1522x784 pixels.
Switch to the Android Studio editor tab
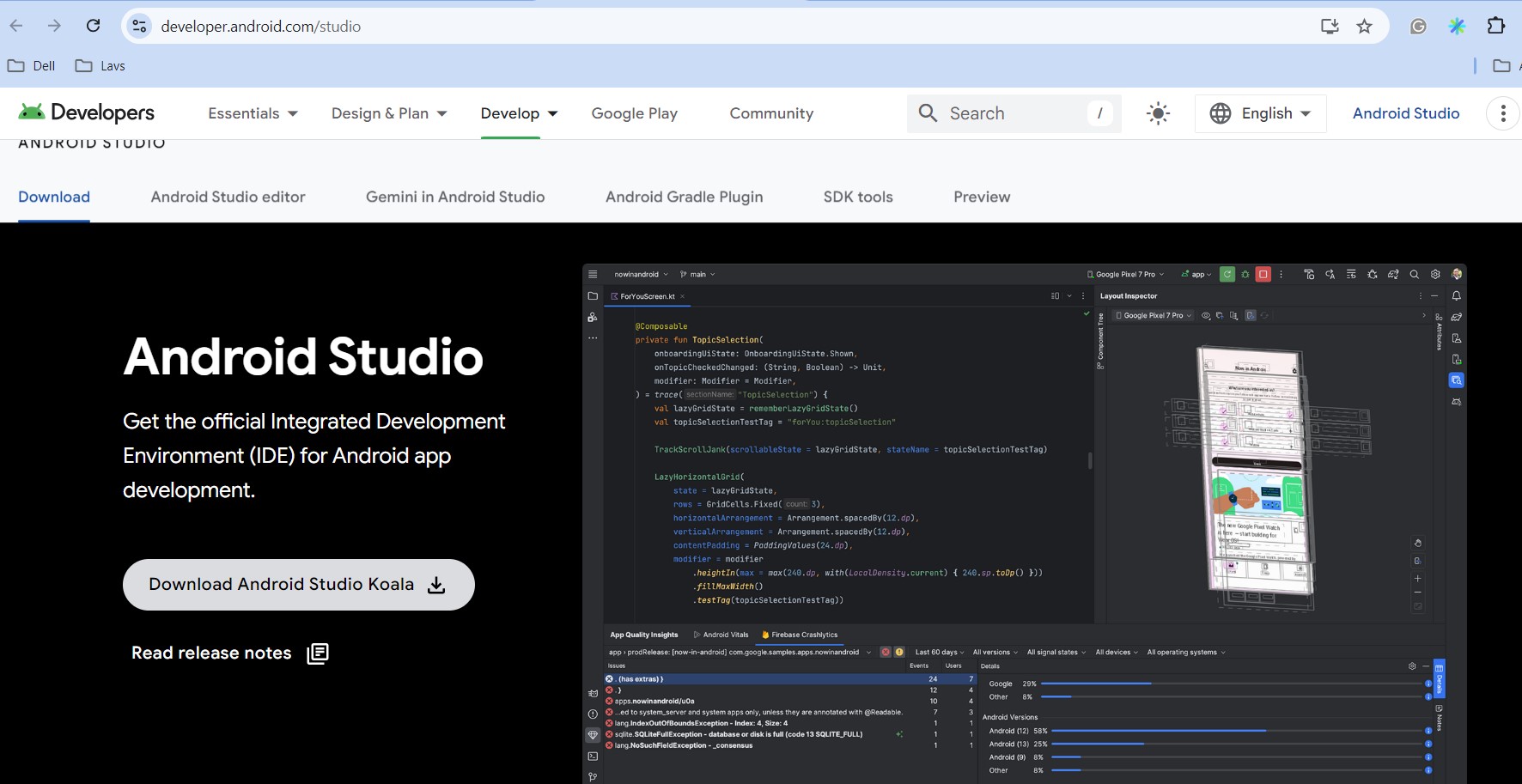(228, 197)
